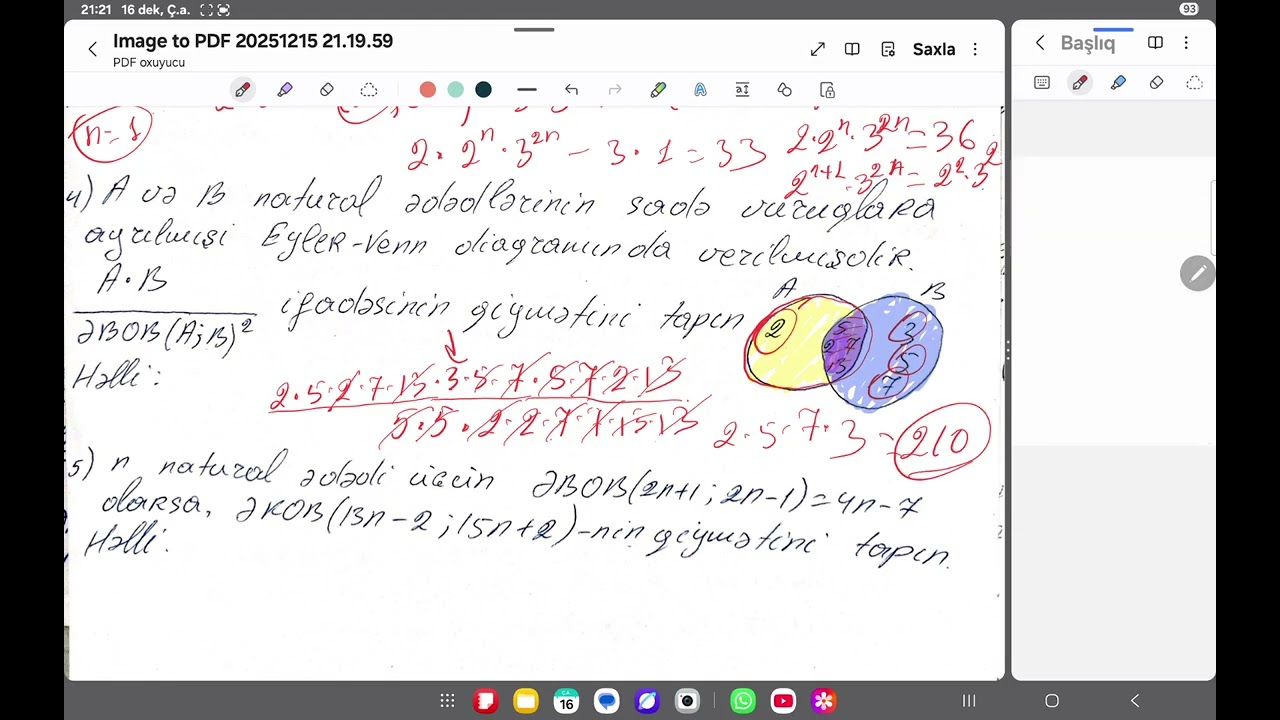The image size is (1280, 720).
Task: Open the pen line thickness setting
Action: (x=527, y=90)
